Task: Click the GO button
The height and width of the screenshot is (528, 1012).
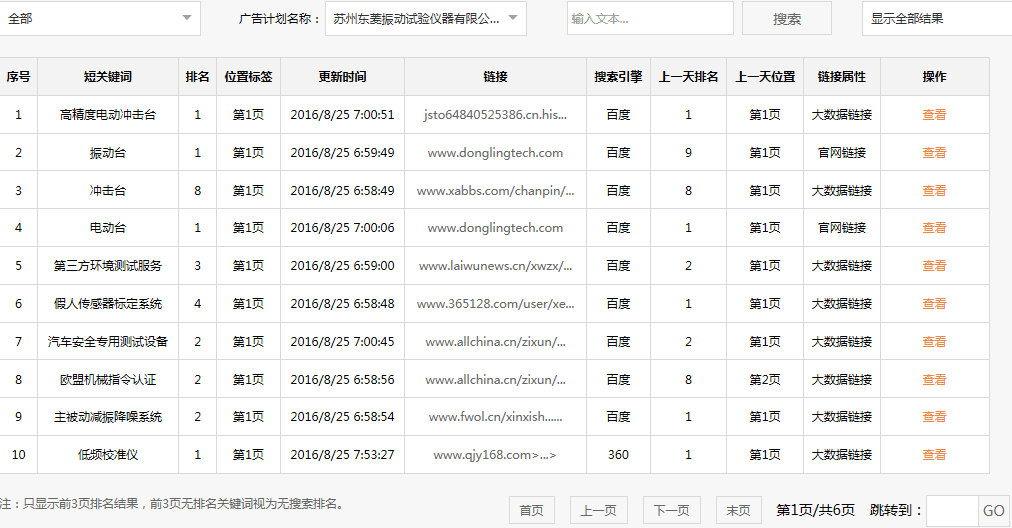Action: (x=993, y=511)
